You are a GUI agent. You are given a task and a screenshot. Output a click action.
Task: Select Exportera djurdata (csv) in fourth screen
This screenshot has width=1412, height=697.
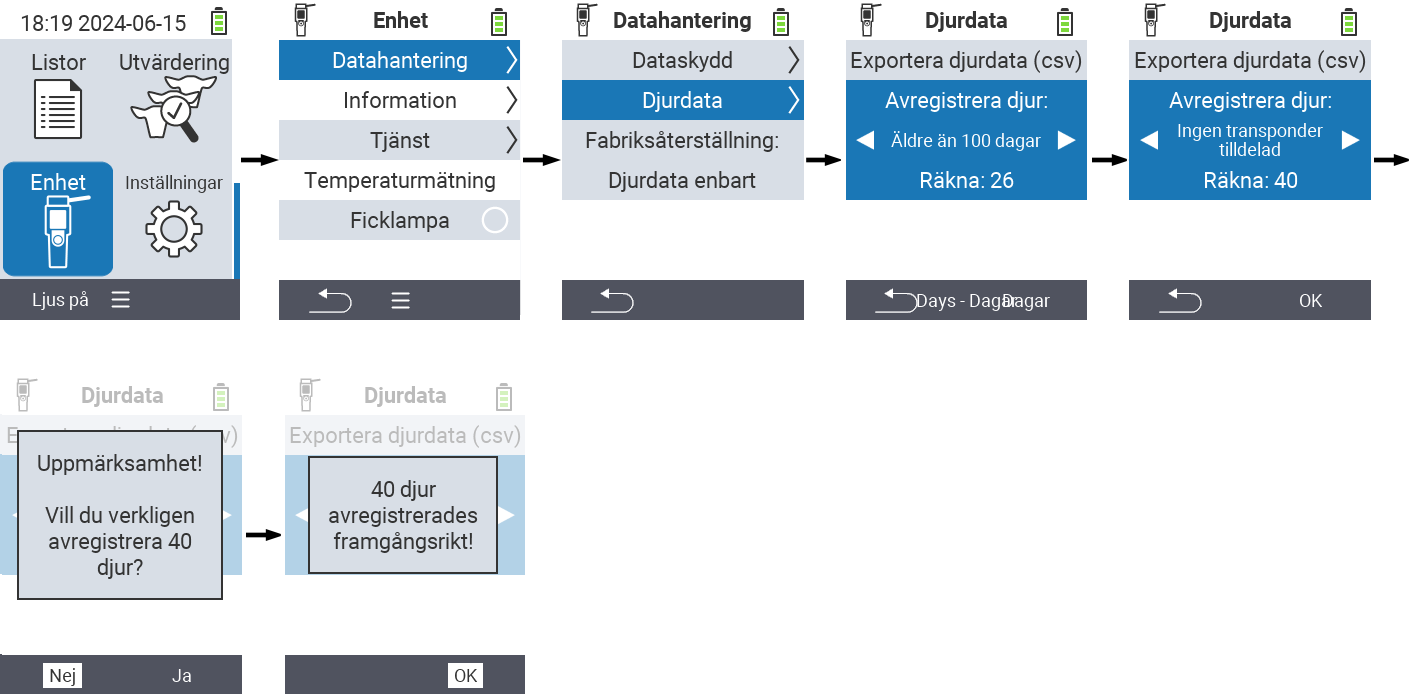point(966,60)
